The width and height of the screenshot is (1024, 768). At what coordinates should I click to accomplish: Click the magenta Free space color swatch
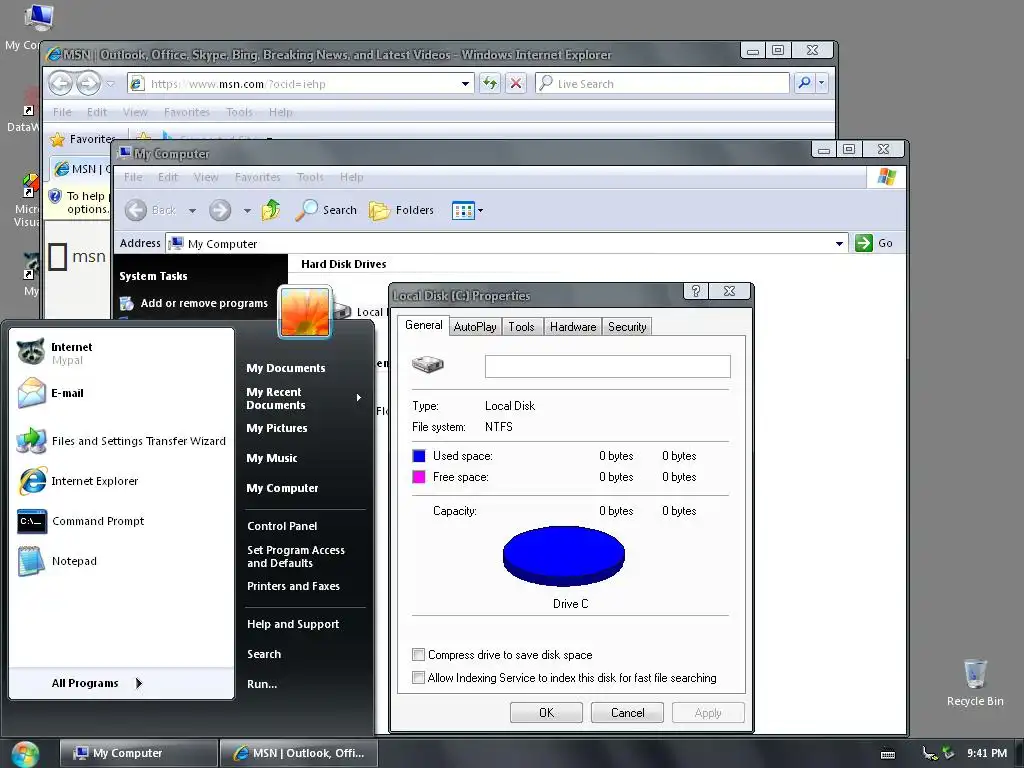[419, 477]
